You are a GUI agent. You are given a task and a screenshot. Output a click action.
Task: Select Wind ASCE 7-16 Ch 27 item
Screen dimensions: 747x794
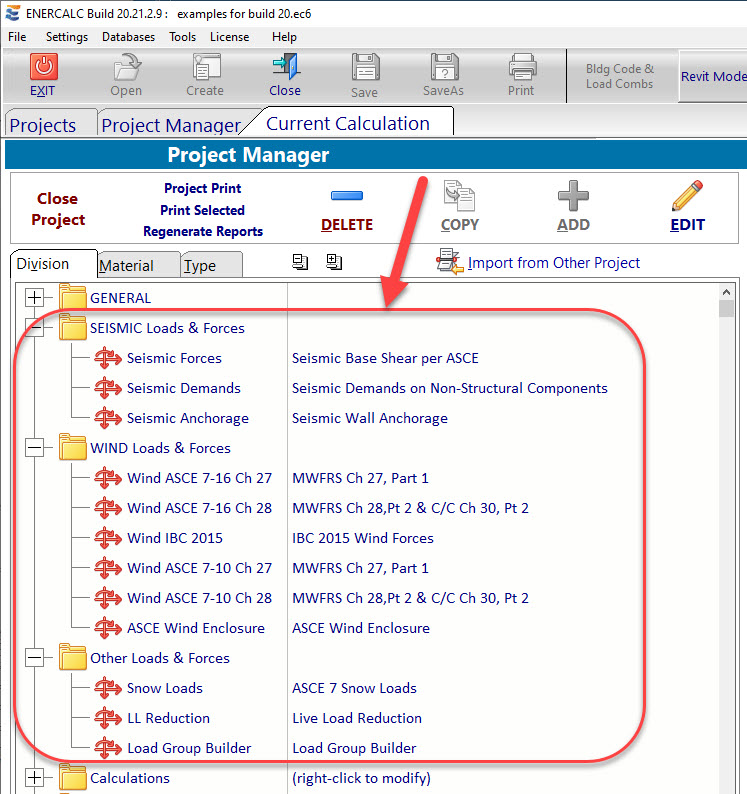click(199, 478)
